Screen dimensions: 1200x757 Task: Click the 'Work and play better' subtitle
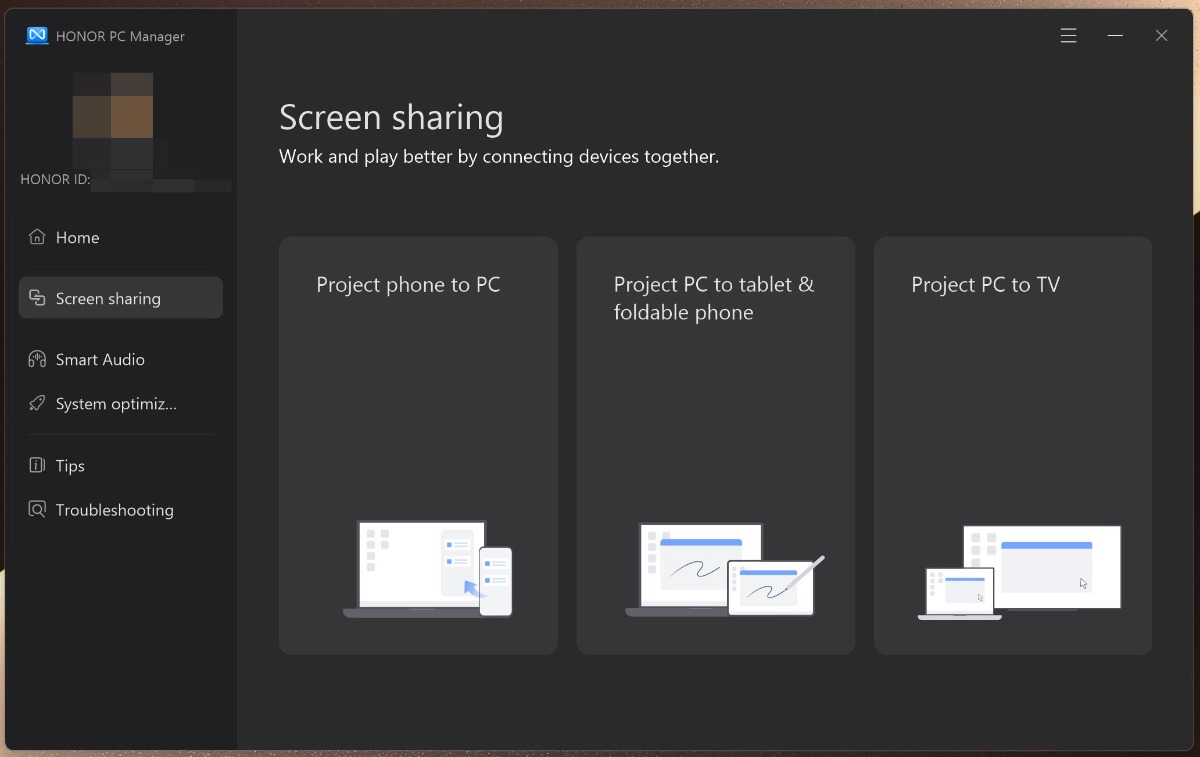pos(499,156)
